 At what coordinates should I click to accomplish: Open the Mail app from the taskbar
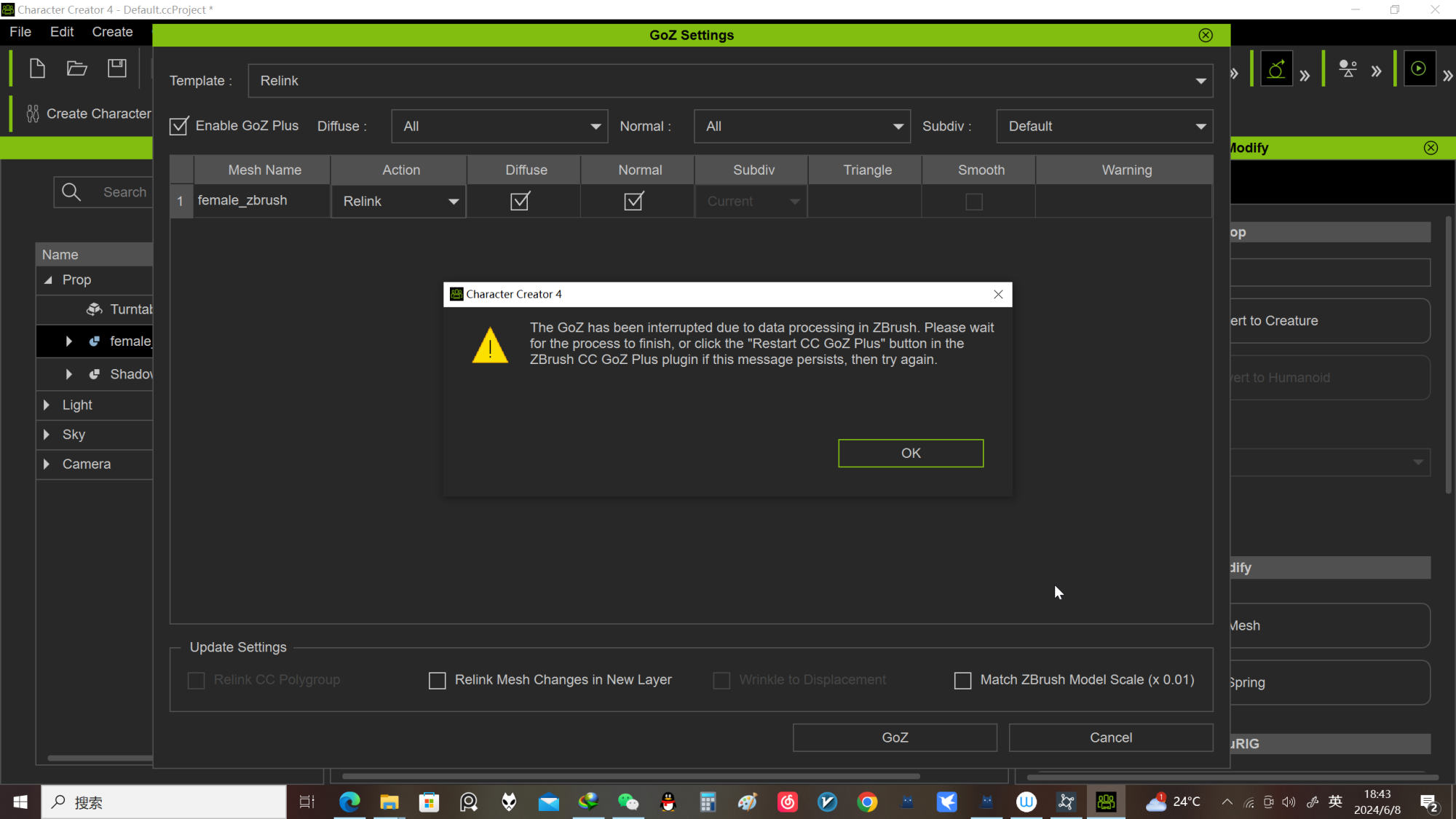tap(549, 802)
